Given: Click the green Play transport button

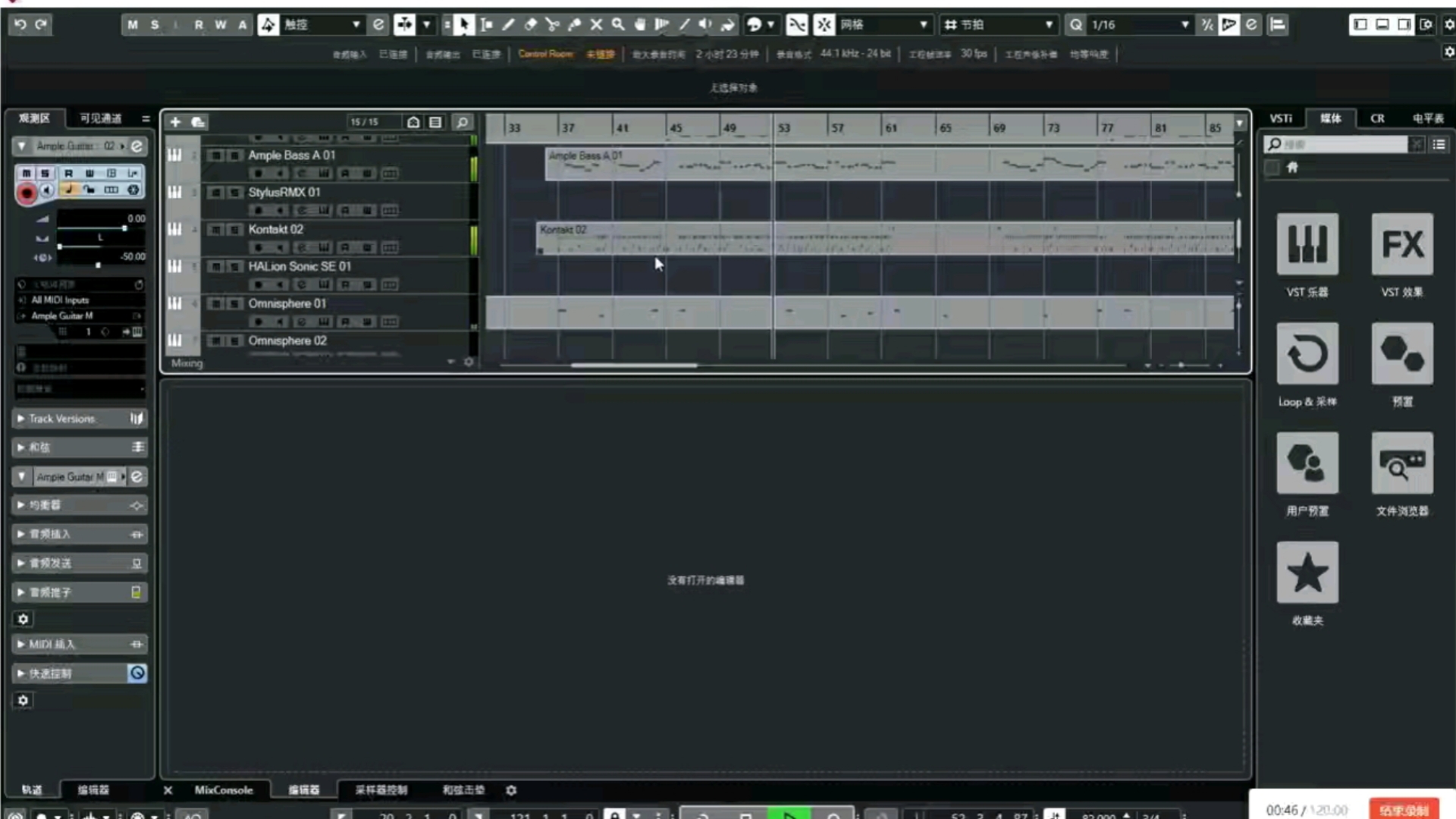Looking at the screenshot, I should click(x=789, y=814).
